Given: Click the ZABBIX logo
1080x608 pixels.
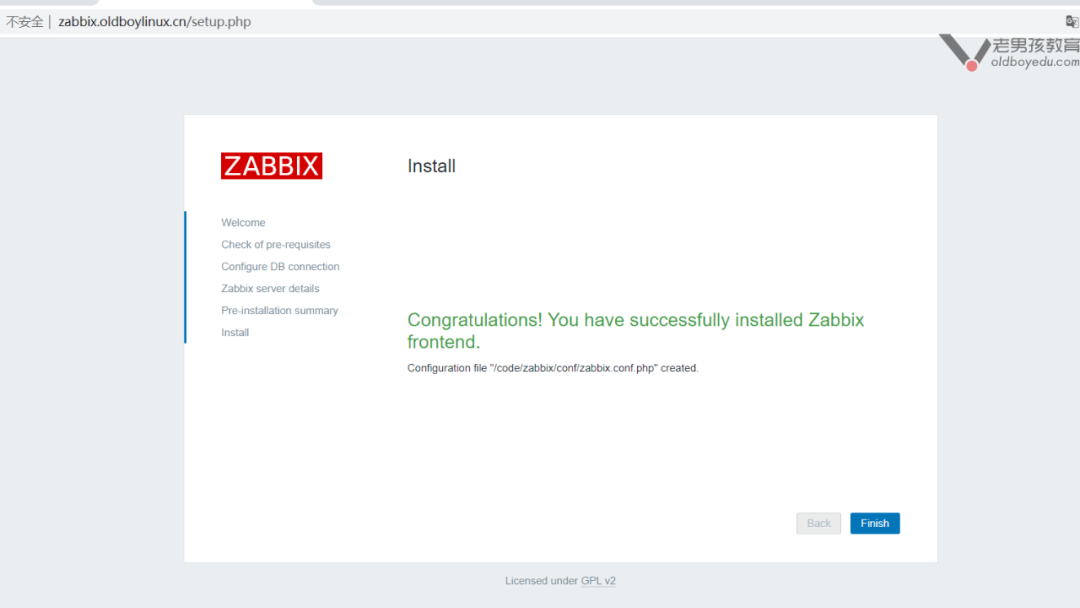Looking at the screenshot, I should pyautogui.click(x=271, y=166).
